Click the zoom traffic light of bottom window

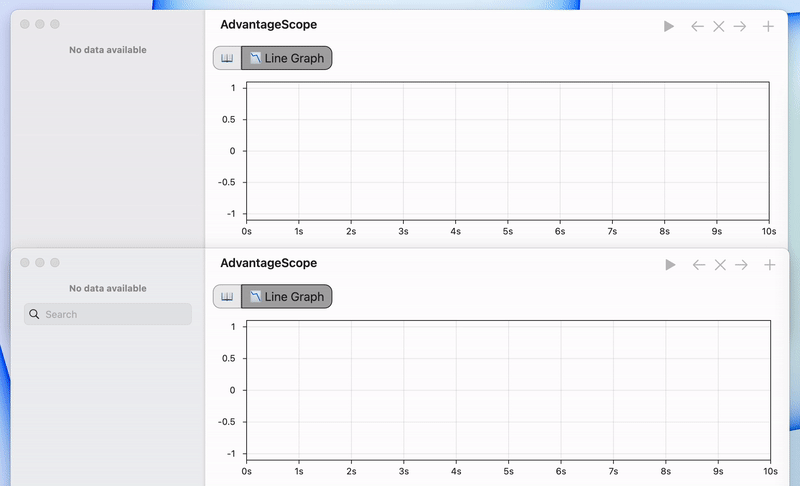click(x=55, y=263)
